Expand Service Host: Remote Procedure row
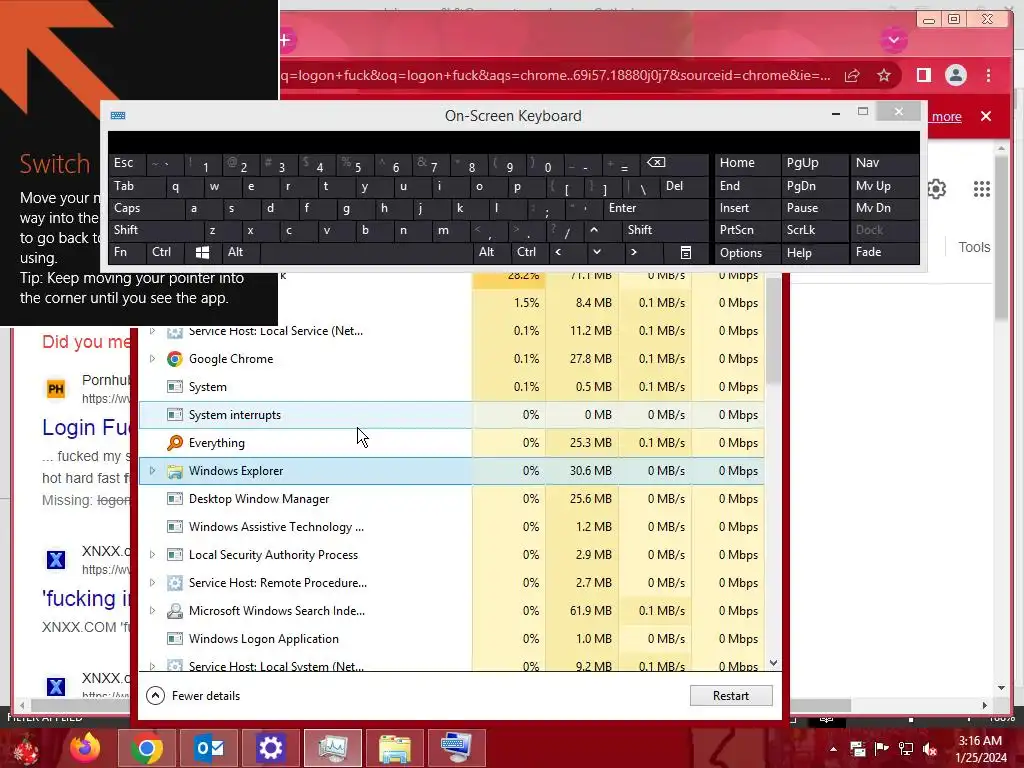This screenshot has height=768, width=1024. tap(152, 583)
